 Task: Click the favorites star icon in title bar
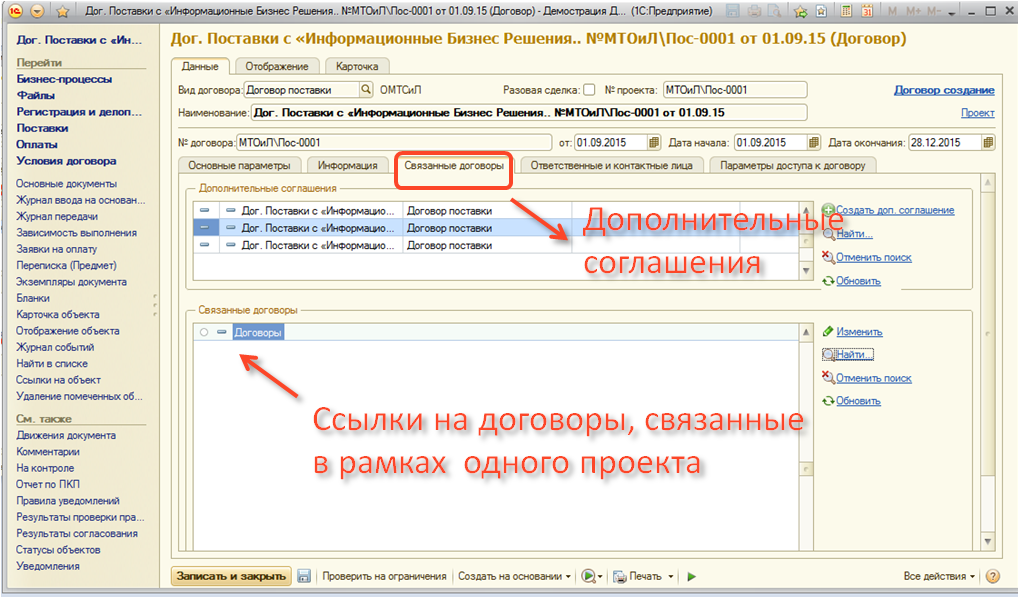point(798,11)
